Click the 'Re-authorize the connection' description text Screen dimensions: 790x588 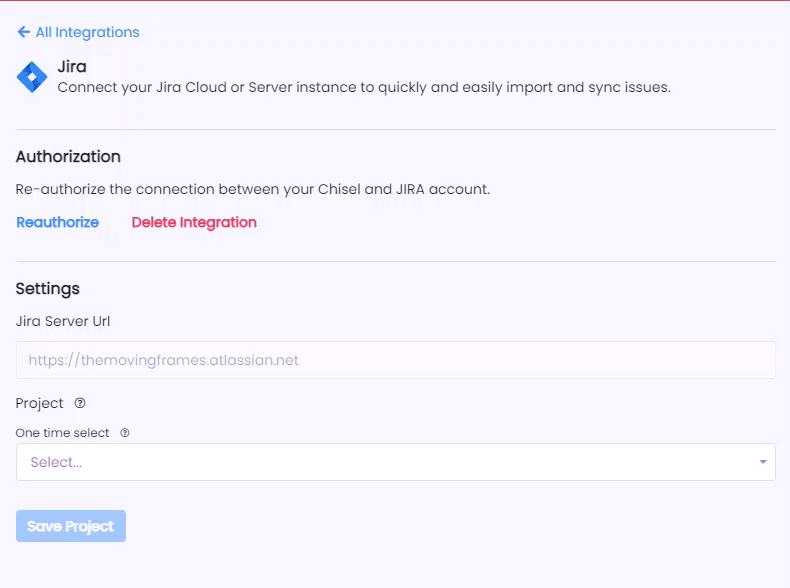pyautogui.click(x=252, y=189)
